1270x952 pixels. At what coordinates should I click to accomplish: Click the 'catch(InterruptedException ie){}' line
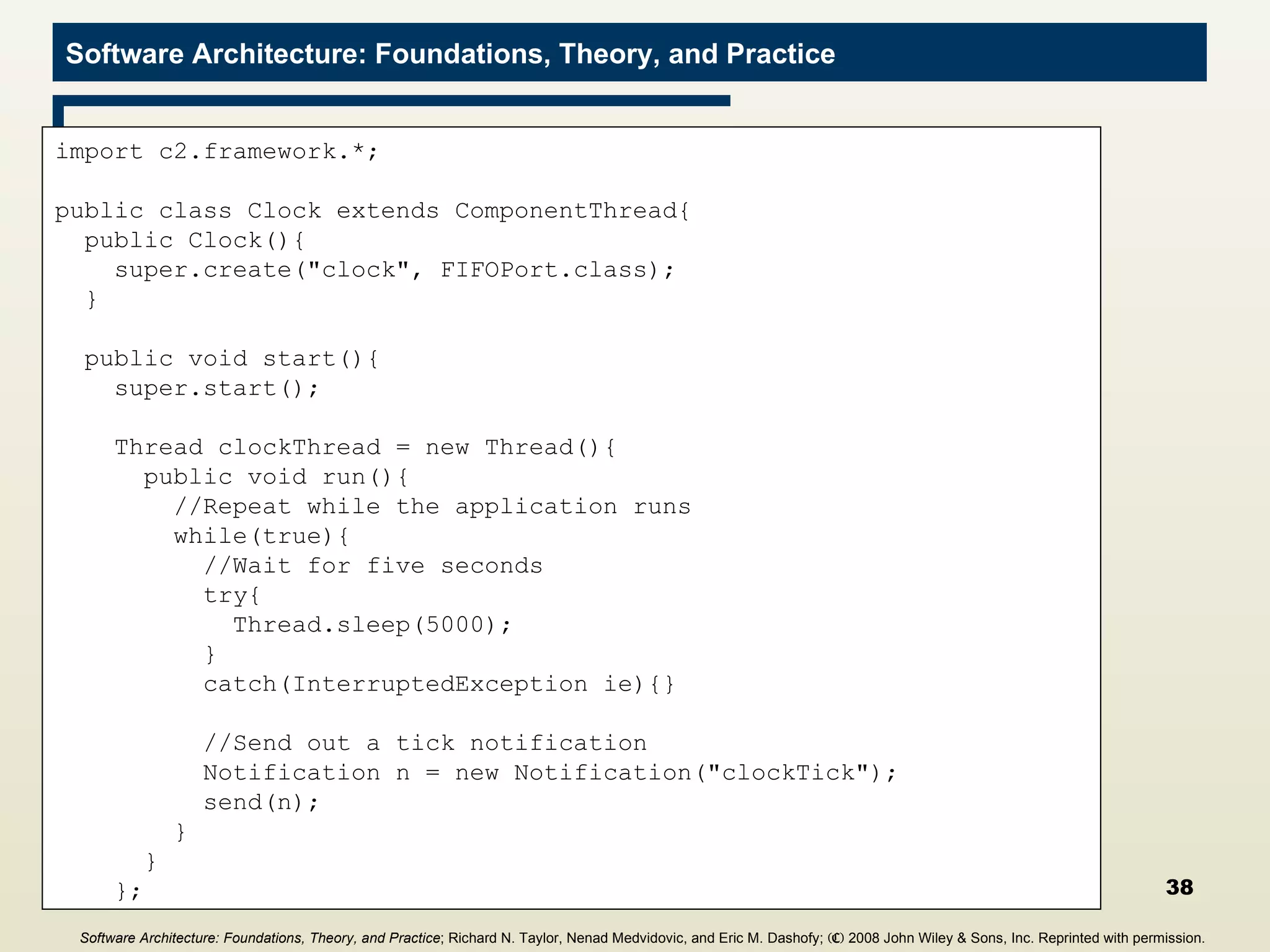pyautogui.click(x=438, y=684)
